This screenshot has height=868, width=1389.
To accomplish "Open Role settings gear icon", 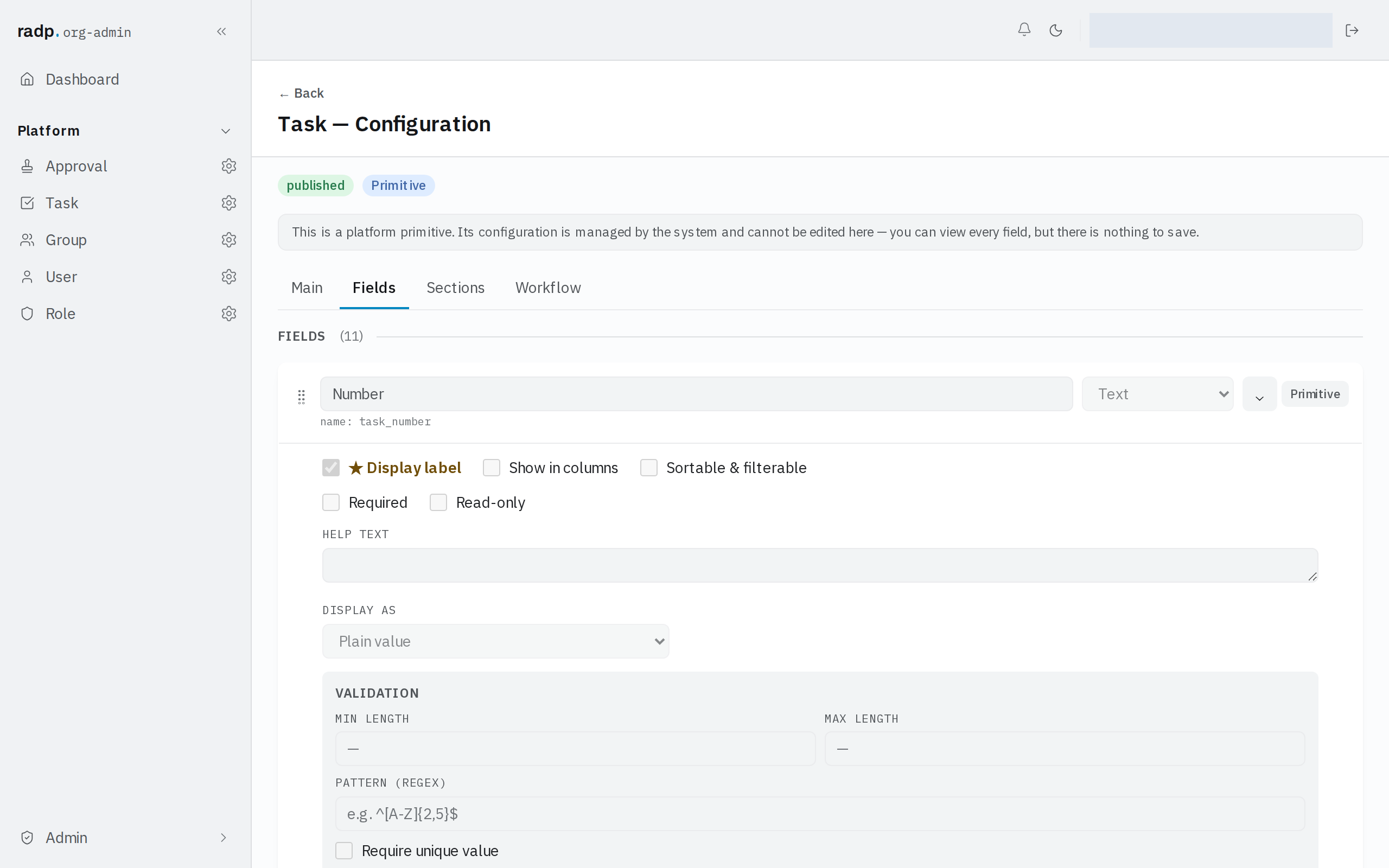I will click(x=229, y=314).
